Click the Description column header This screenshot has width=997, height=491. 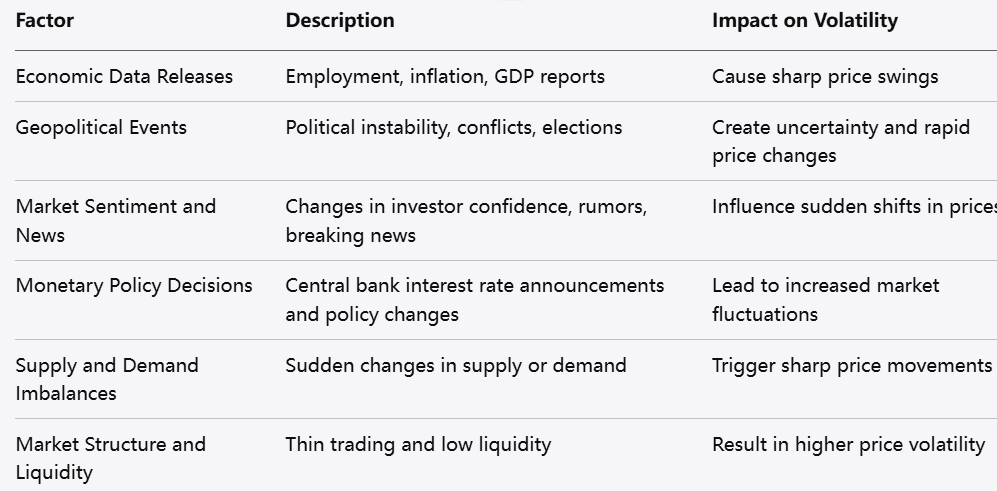tap(340, 20)
